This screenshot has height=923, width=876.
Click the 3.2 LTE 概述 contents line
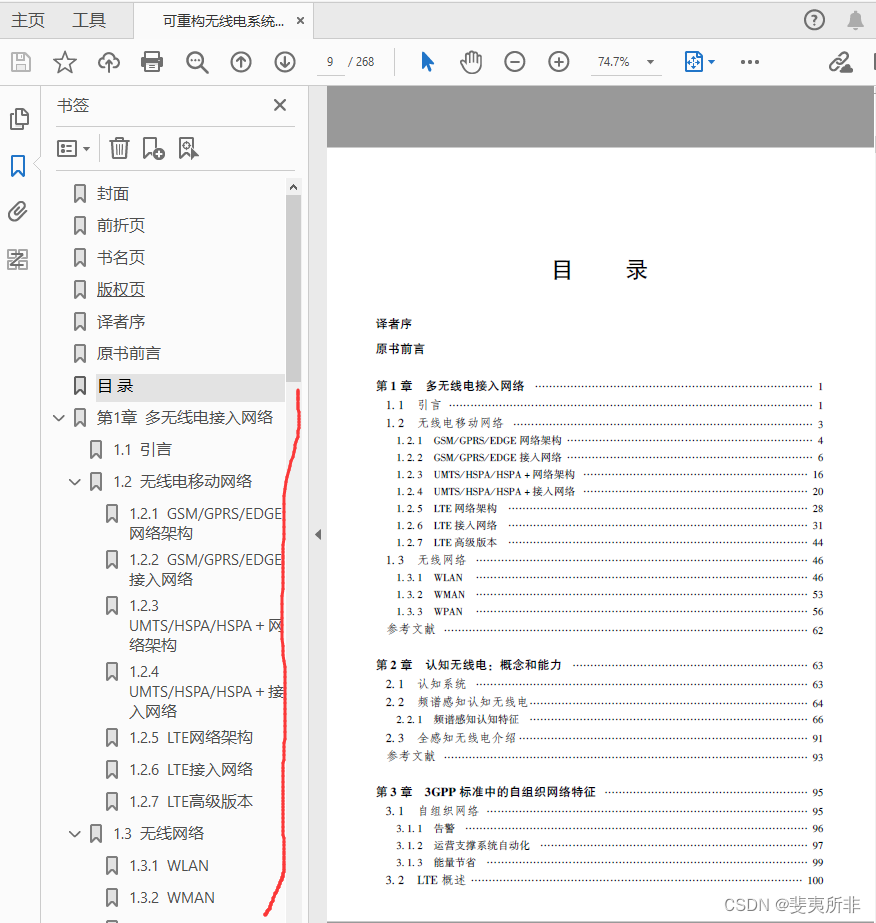pyautogui.click(x=604, y=881)
